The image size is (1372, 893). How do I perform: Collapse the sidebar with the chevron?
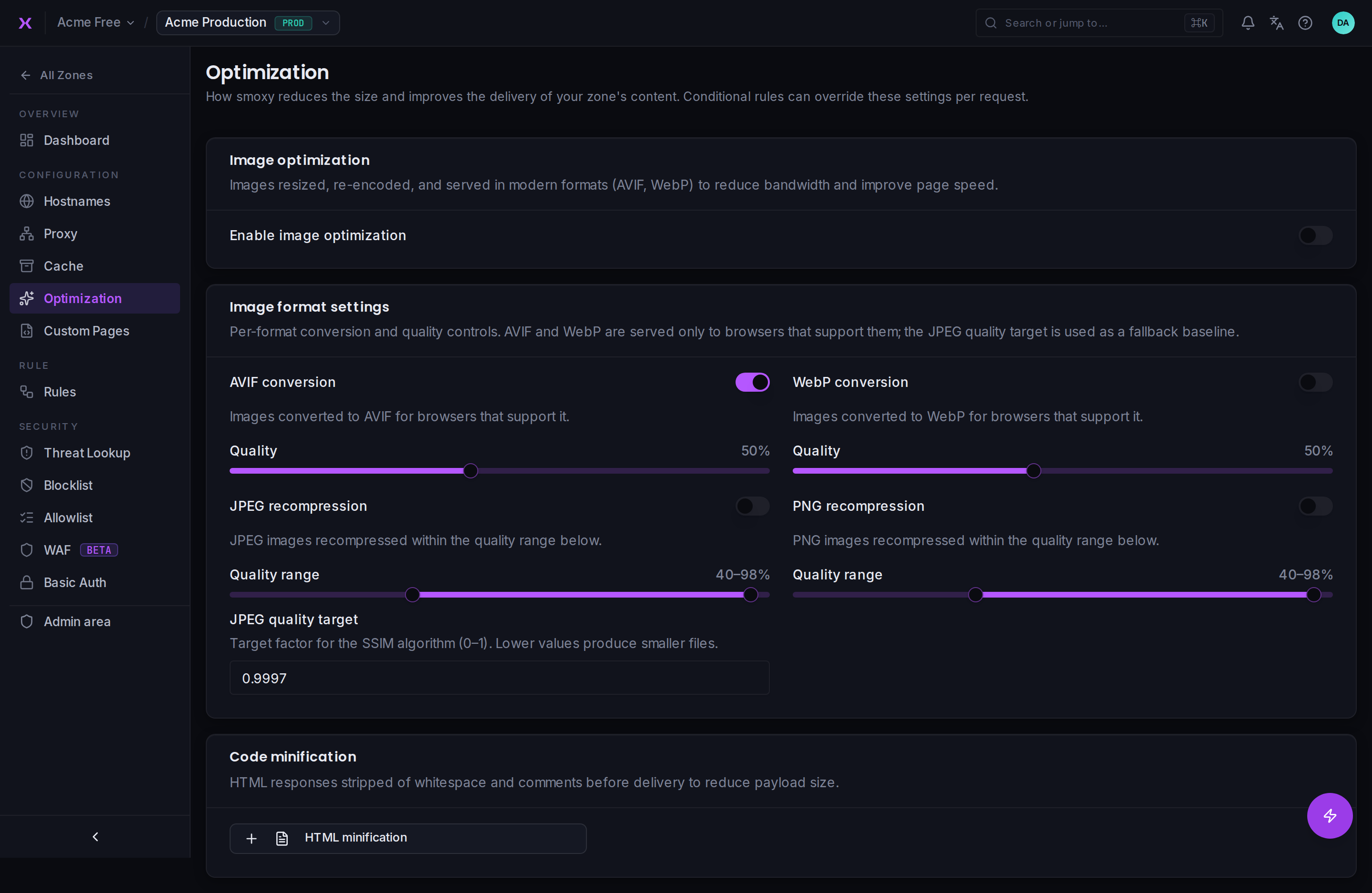point(95,836)
